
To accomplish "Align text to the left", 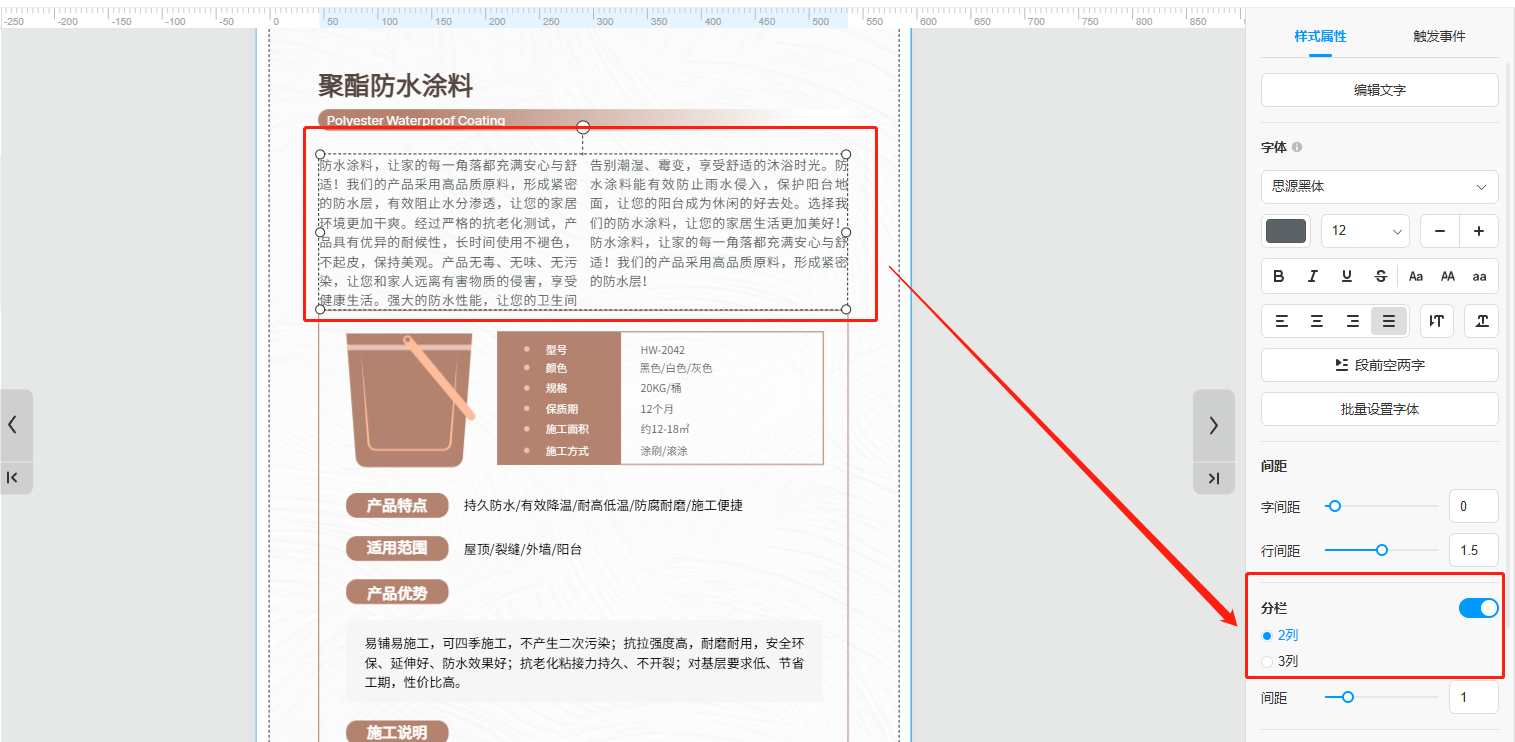I will pyautogui.click(x=1281, y=321).
